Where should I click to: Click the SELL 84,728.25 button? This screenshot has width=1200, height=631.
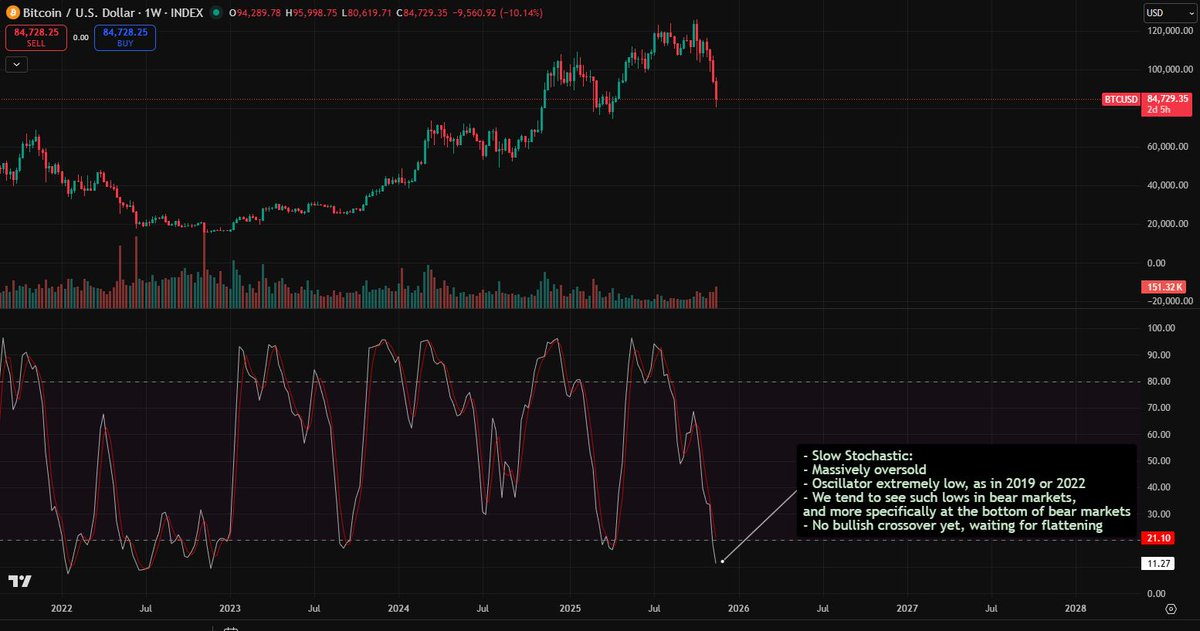(x=35, y=38)
